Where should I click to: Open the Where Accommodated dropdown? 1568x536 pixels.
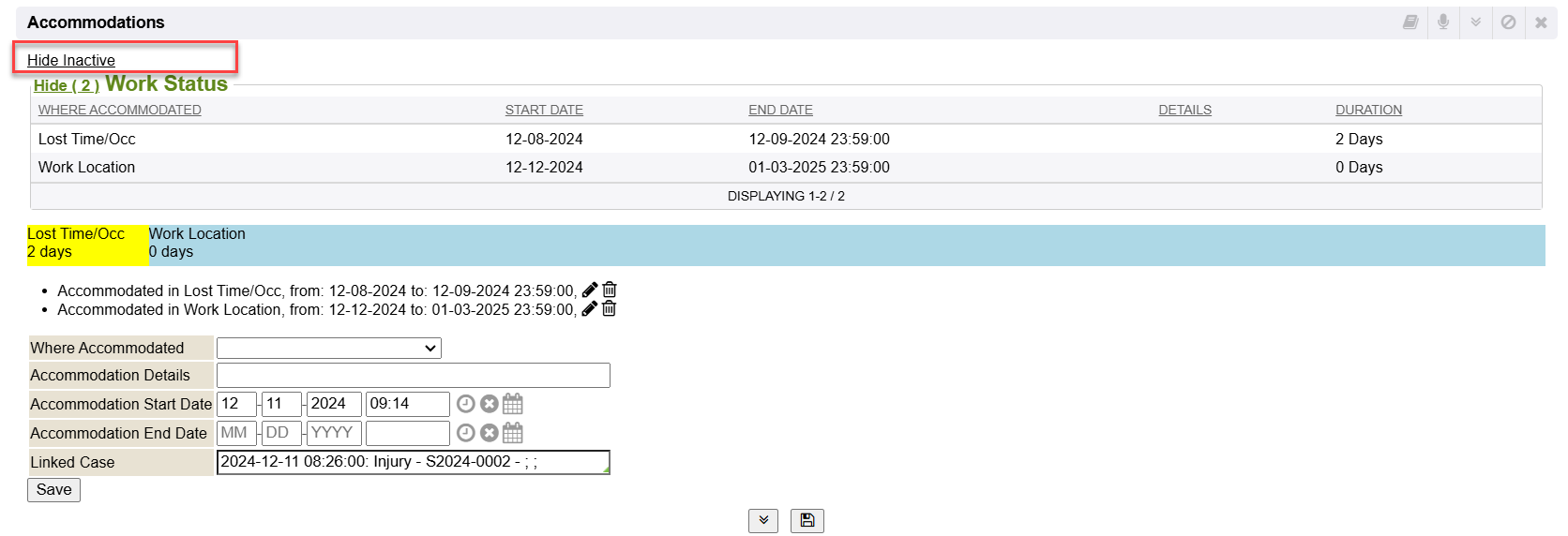328,349
